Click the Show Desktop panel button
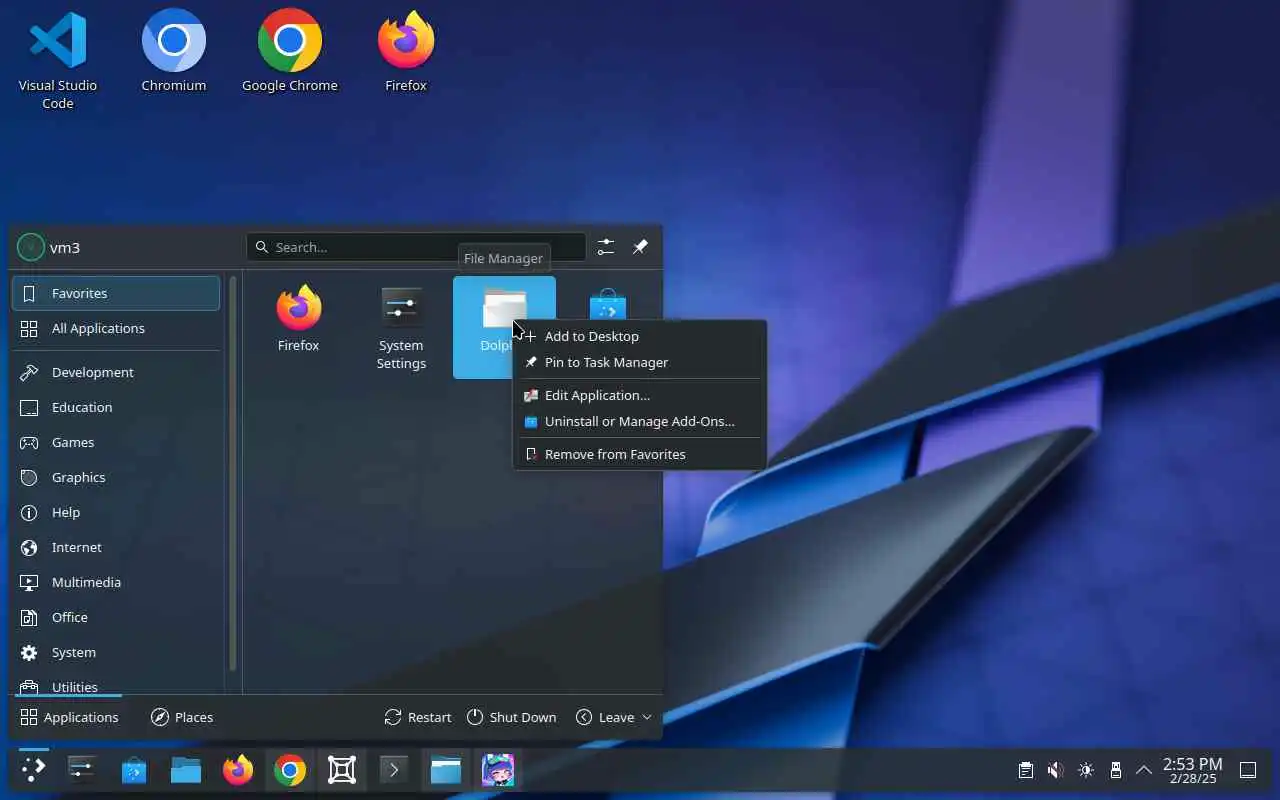 click(x=1248, y=770)
